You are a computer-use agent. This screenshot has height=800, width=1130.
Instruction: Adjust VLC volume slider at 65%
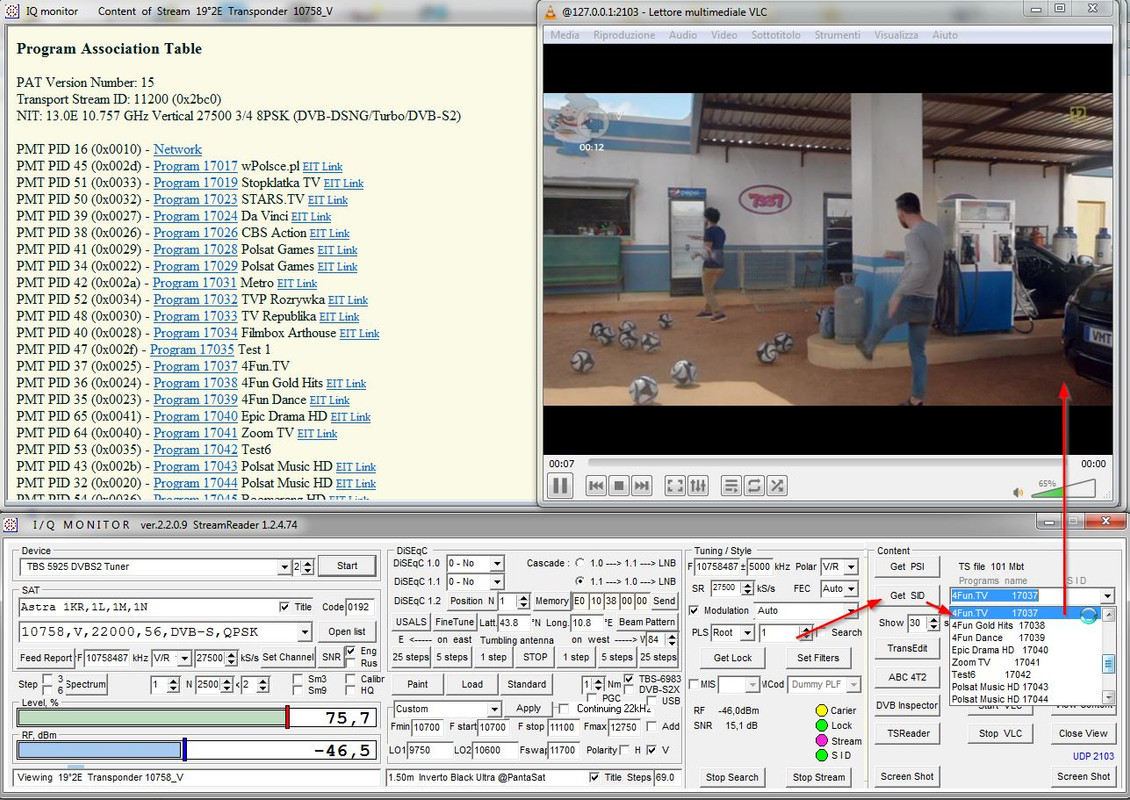point(1063,489)
